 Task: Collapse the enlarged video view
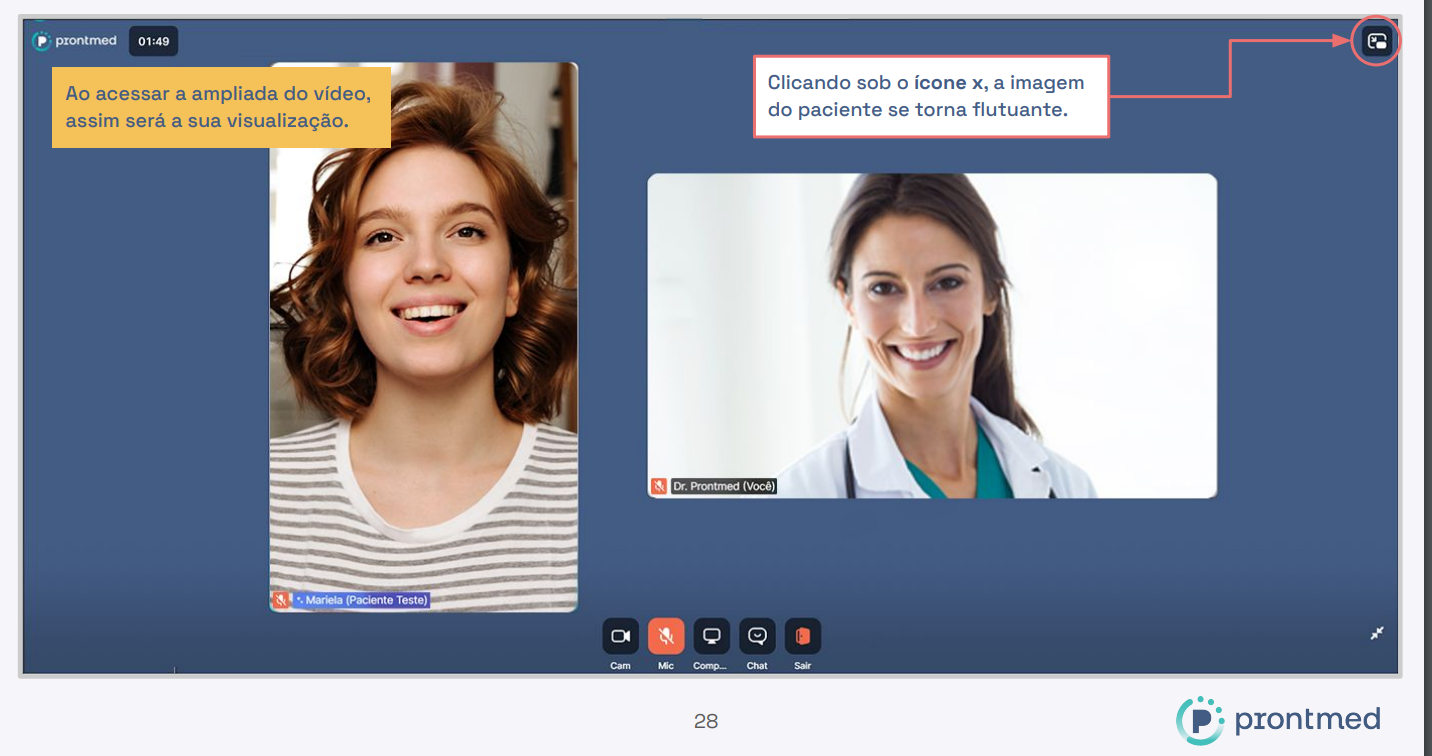coord(1377,633)
